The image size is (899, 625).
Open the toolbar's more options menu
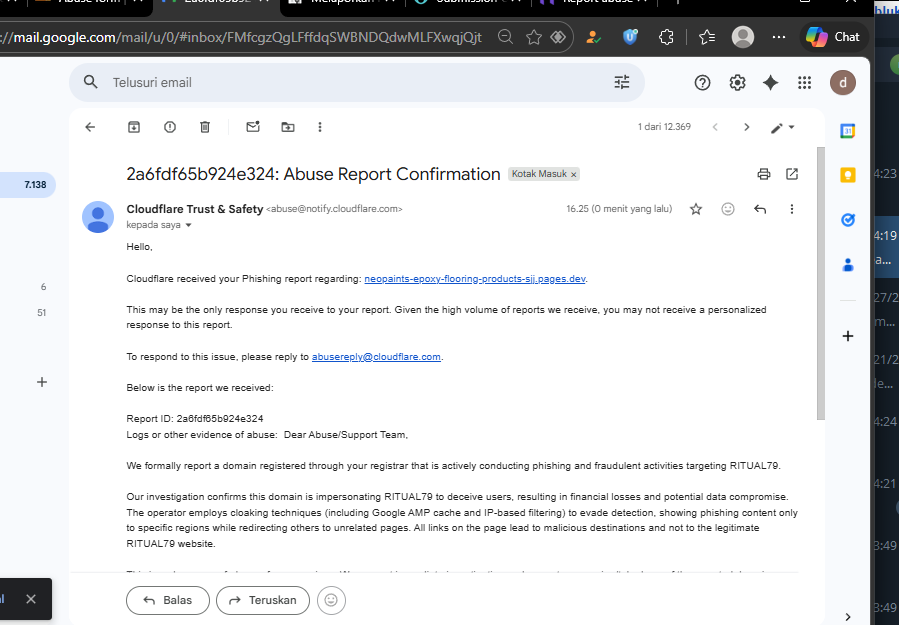point(320,127)
